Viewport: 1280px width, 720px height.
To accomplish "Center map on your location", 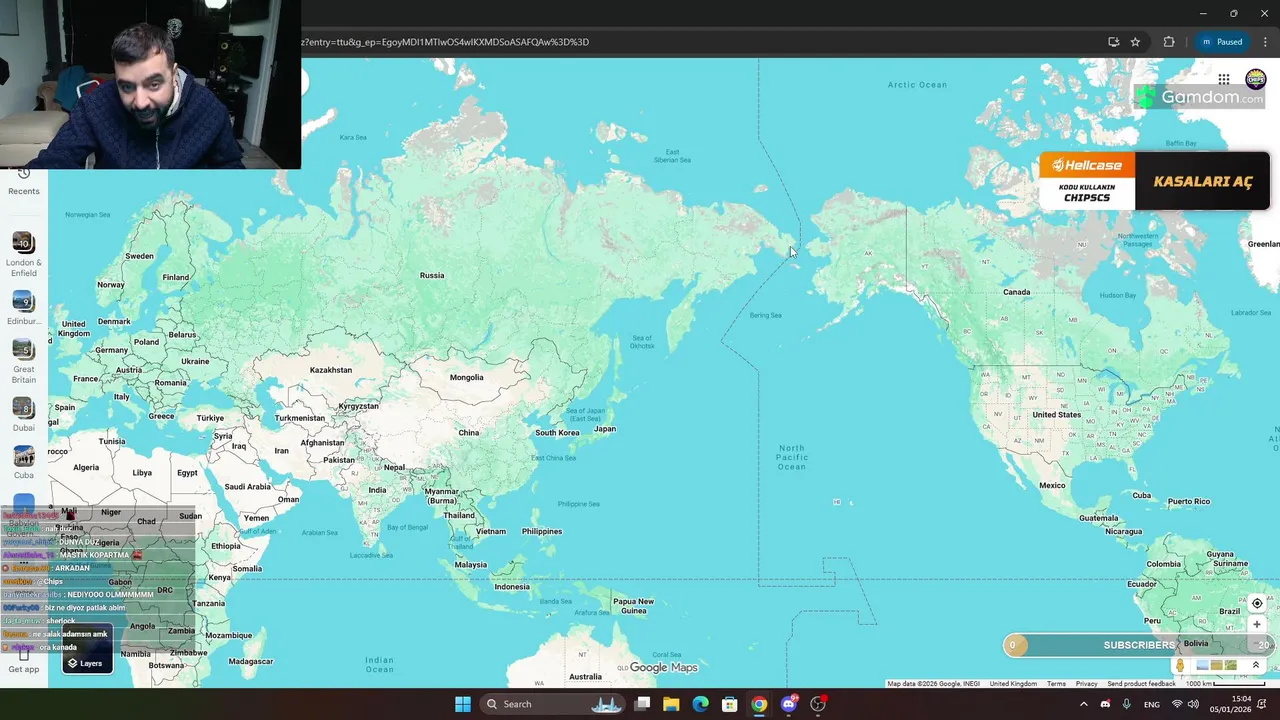I will tap(1257, 603).
